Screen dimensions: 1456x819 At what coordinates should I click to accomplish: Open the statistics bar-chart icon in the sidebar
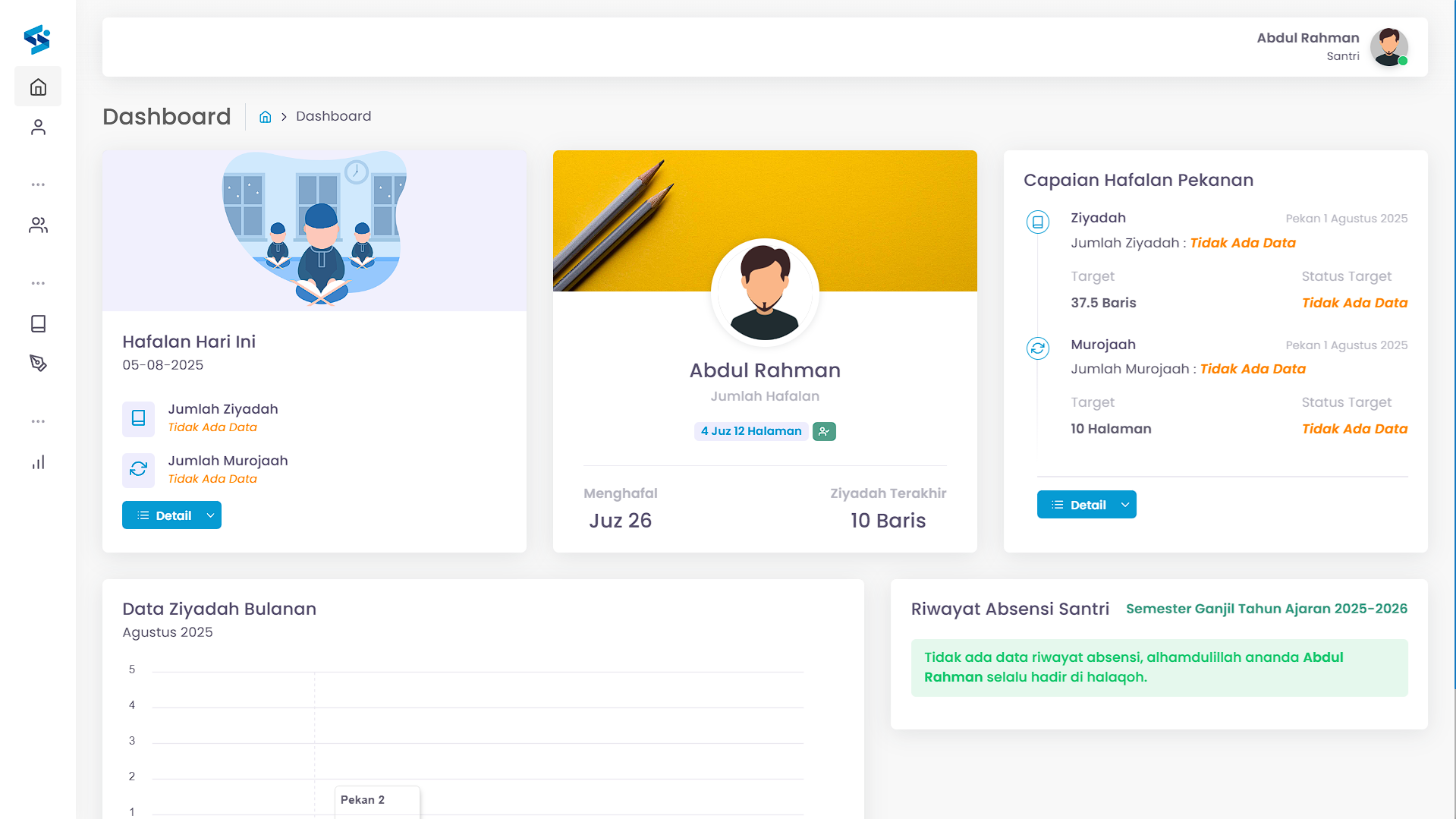pos(38,462)
